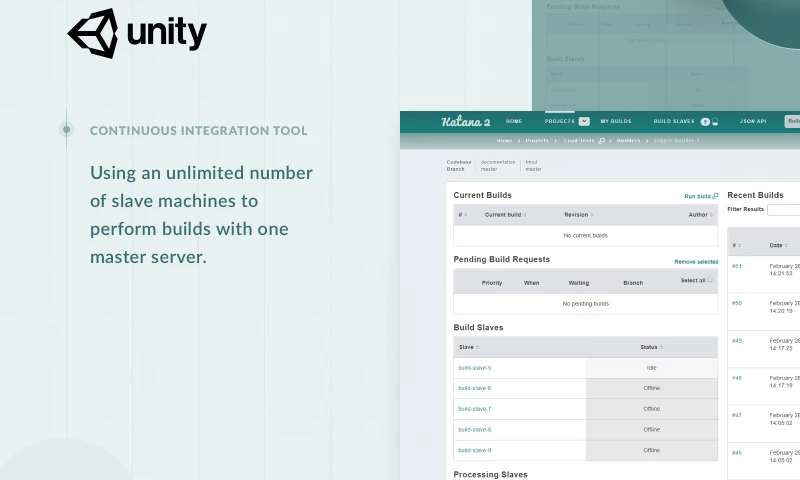Sort Current Builds by # column

(x=465, y=215)
